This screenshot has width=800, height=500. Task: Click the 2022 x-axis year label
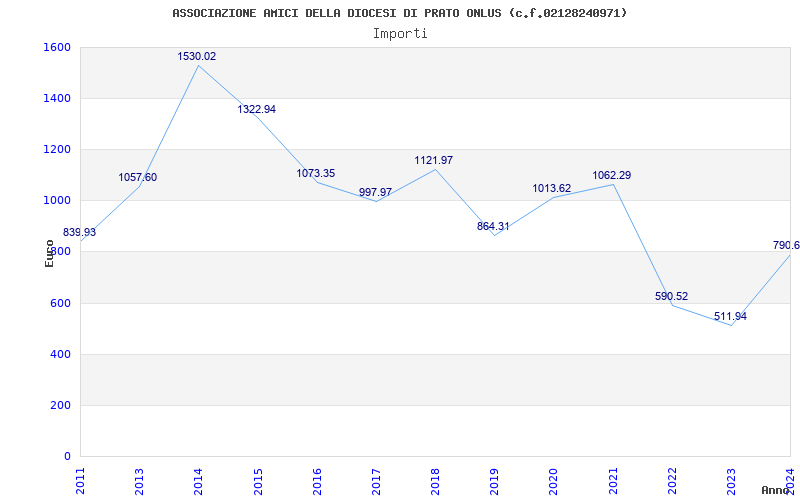pyautogui.click(x=672, y=481)
